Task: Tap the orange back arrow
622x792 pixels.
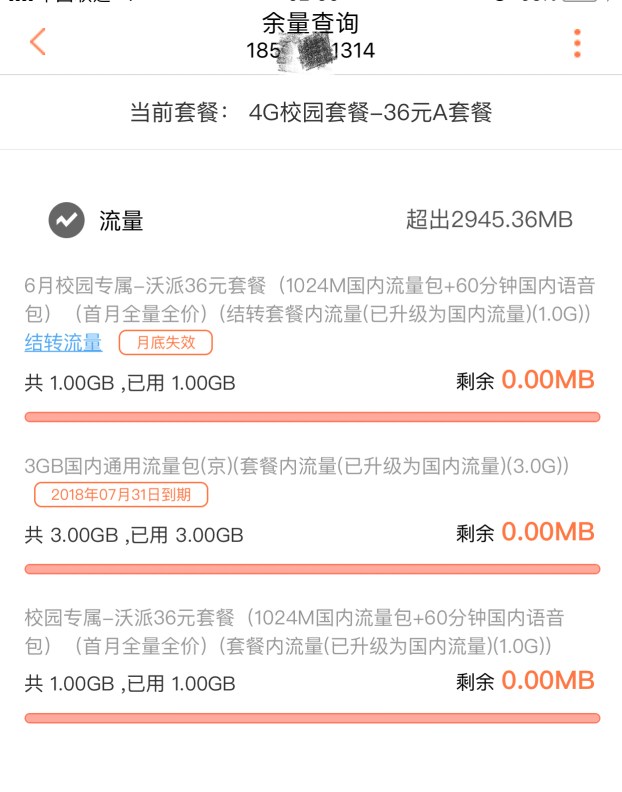Action: pyautogui.click(x=38, y=42)
